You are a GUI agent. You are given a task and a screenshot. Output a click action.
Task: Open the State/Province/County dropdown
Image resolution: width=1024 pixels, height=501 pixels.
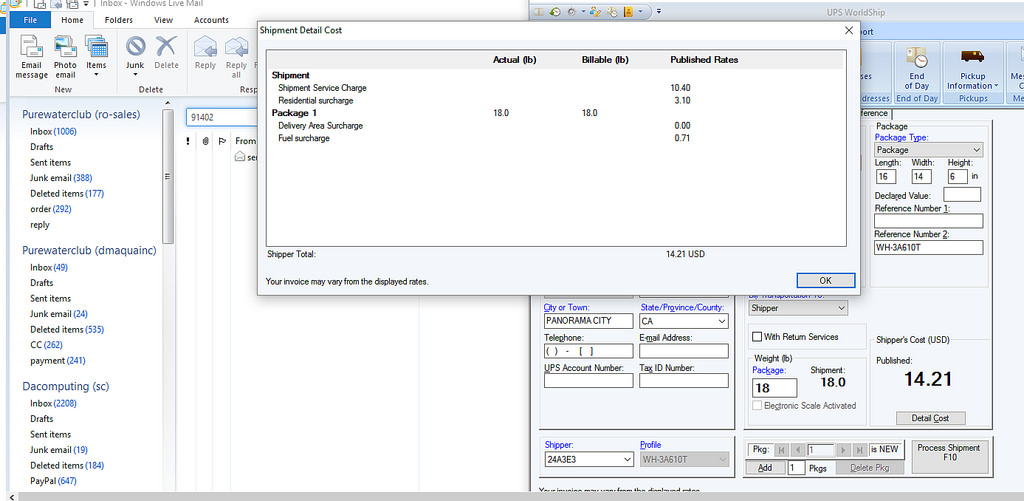722,321
